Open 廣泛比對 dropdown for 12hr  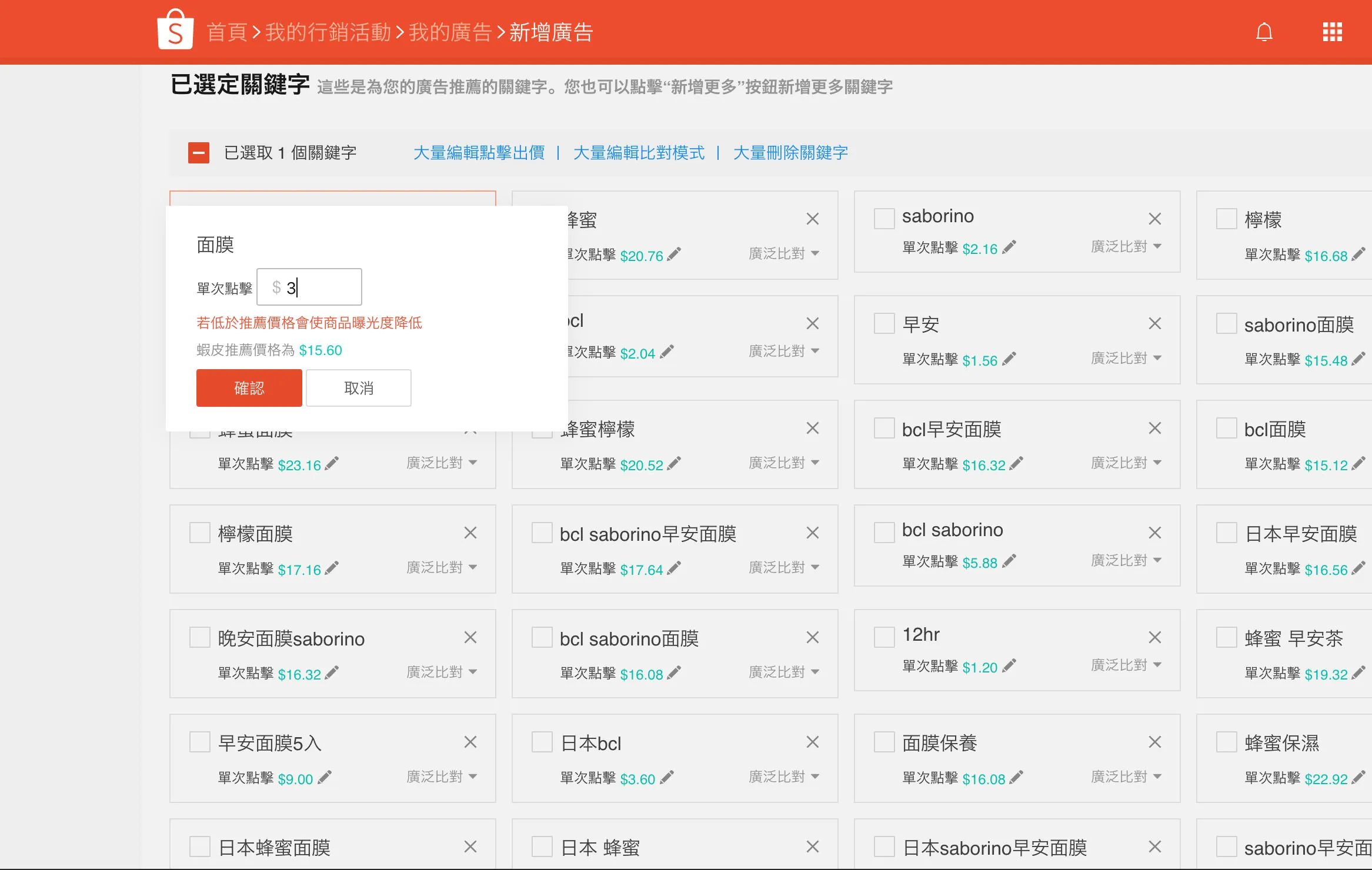coord(1126,665)
